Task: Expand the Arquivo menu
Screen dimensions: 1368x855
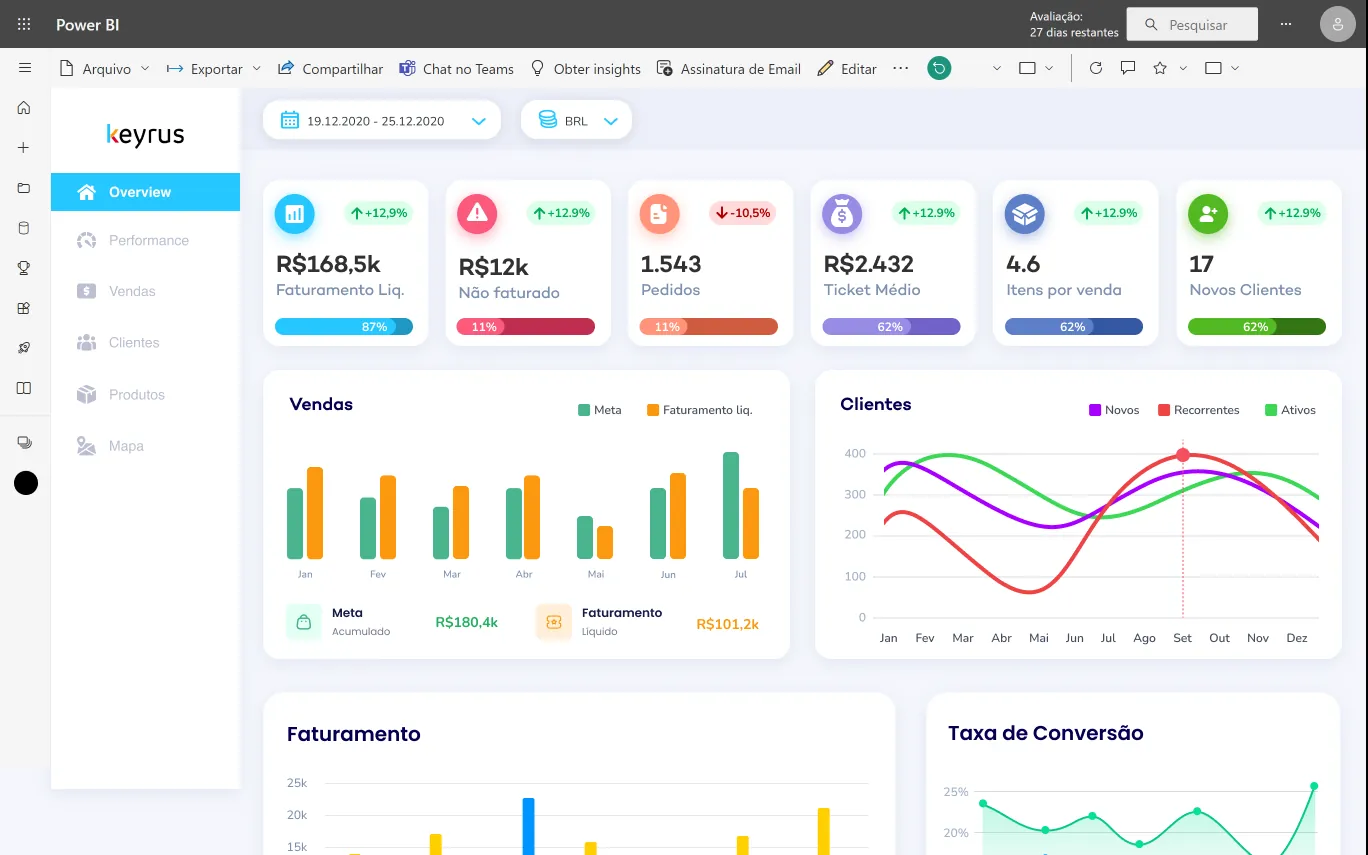Action: click(x=105, y=68)
